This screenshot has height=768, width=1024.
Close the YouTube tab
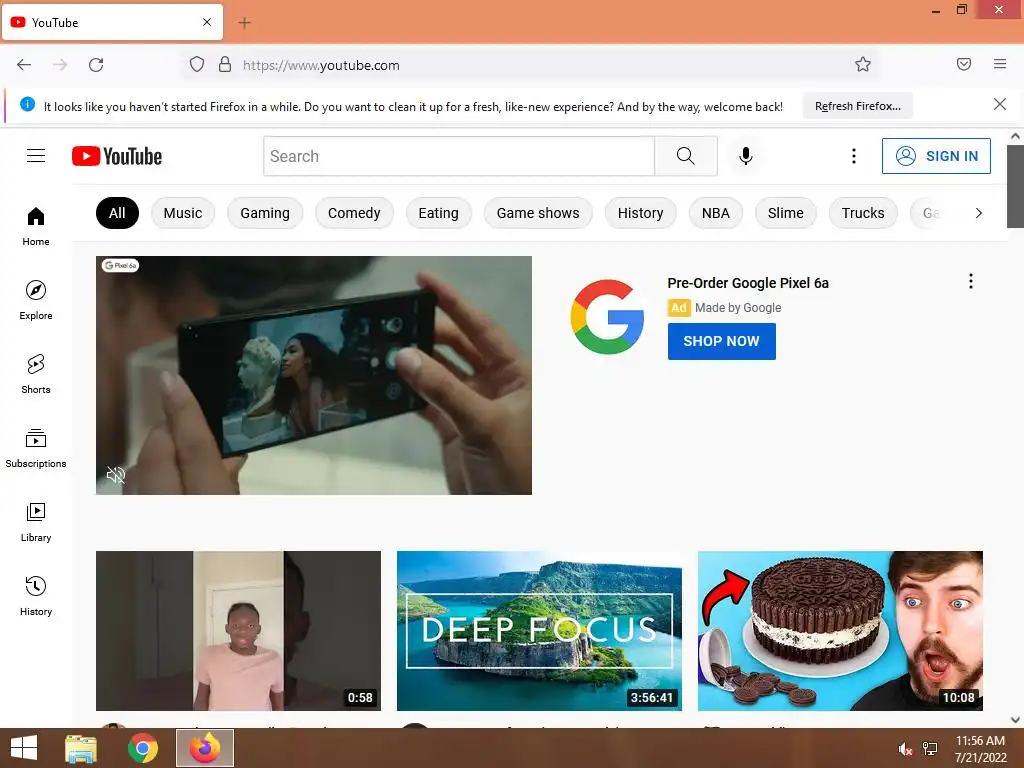click(x=207, y=22)
